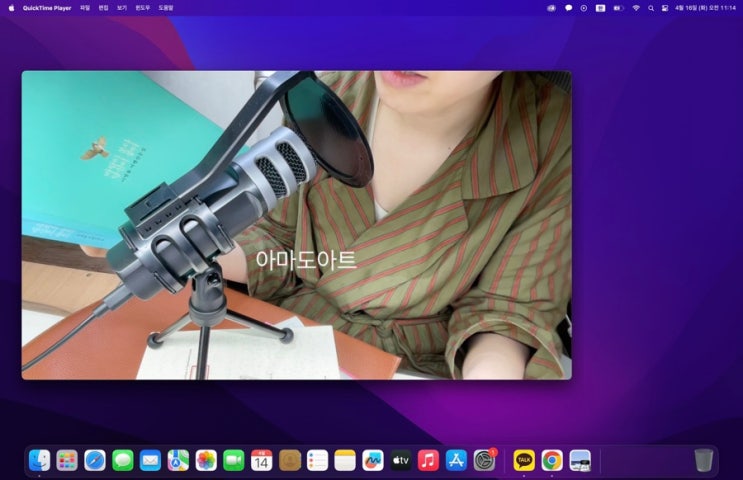
Task: Click the QuickTime video showing the microphone
Action: point(297,225)
